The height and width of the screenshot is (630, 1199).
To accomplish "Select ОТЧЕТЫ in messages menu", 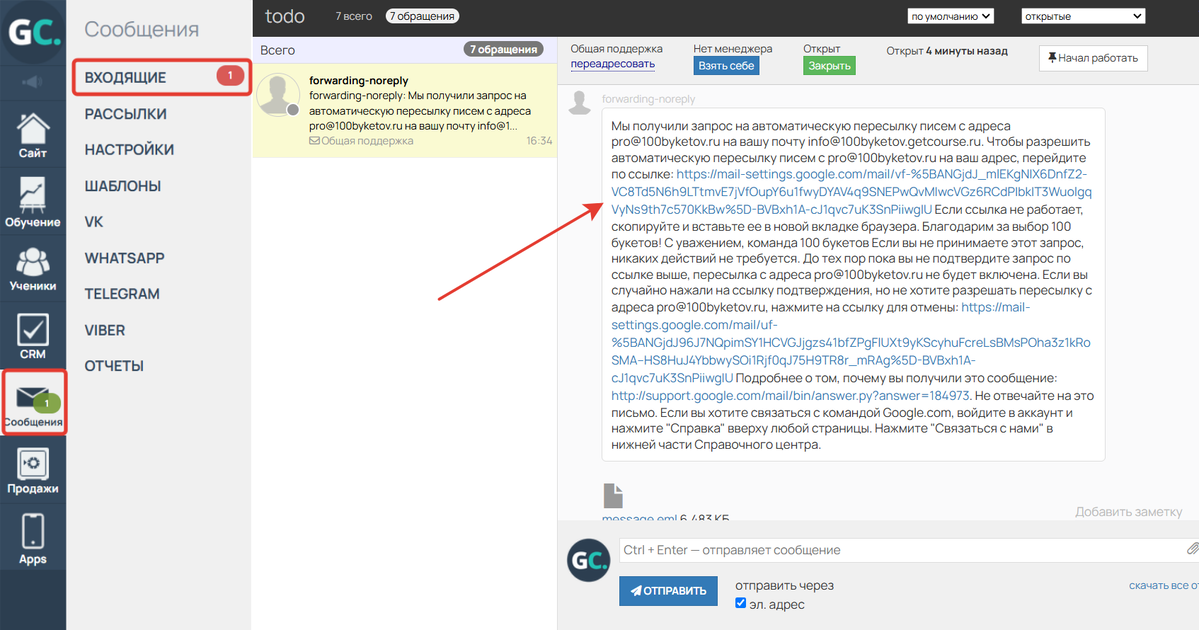I will click(114, 366).
